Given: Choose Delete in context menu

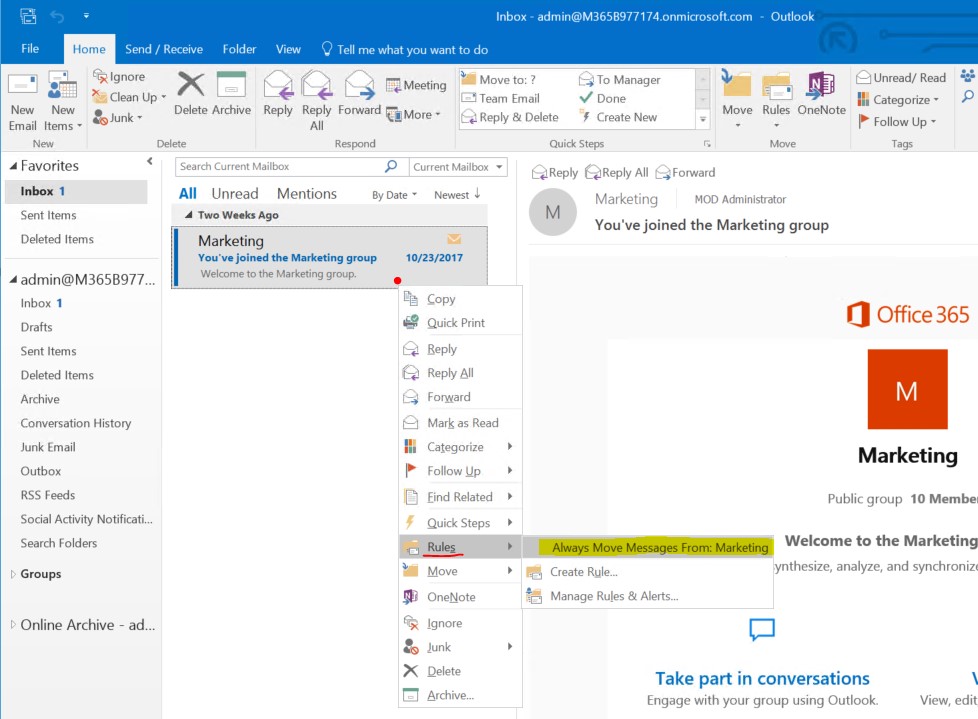Looking at the screenshot, I should click(444, 671).
